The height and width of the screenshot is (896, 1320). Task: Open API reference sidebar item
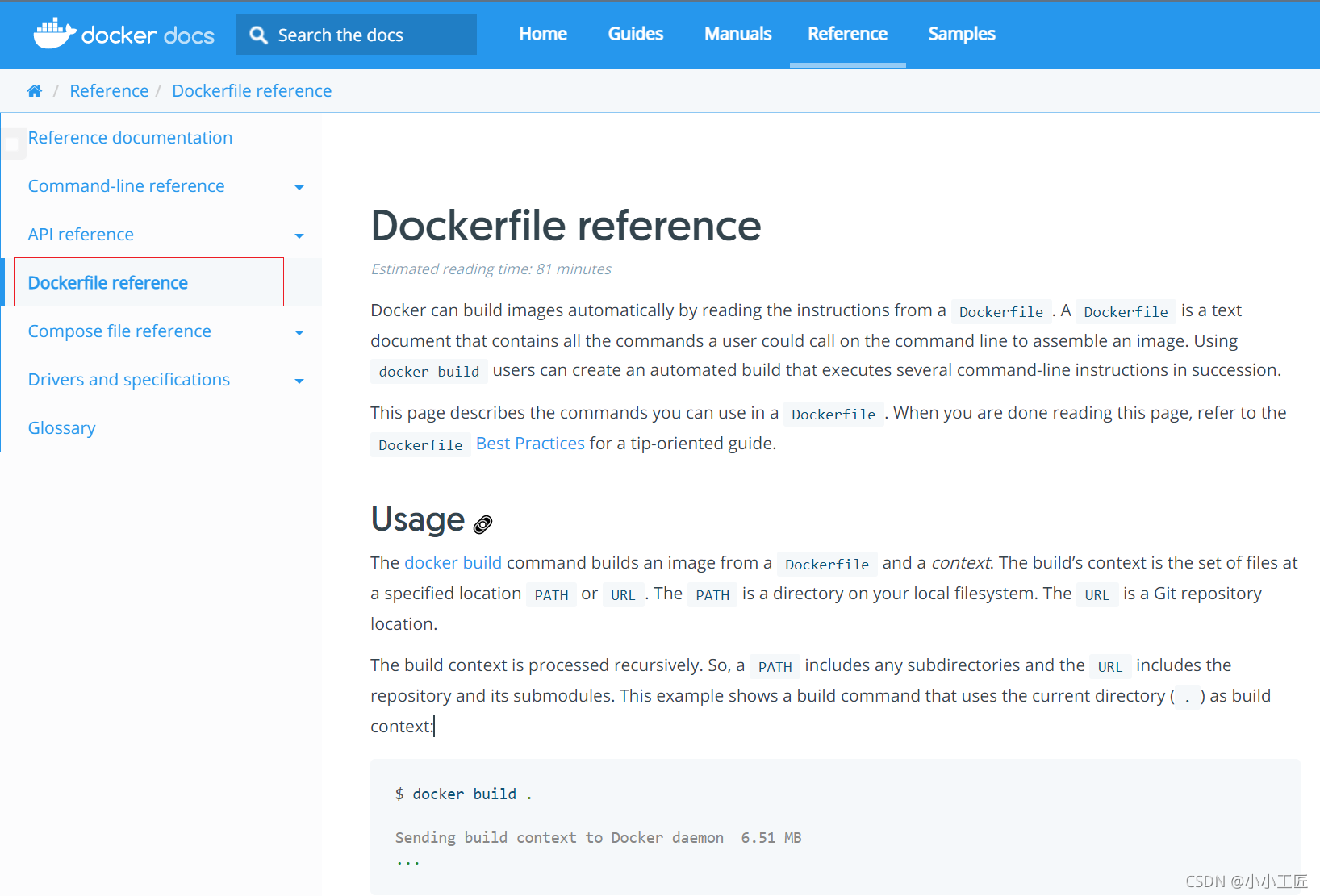pyautogui.click(x=81, y=235)
